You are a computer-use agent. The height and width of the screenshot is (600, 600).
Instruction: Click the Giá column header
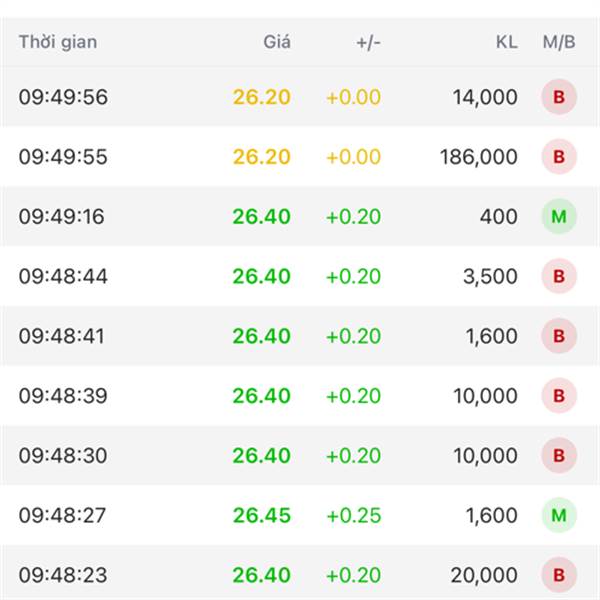click(x=277, y=43)
